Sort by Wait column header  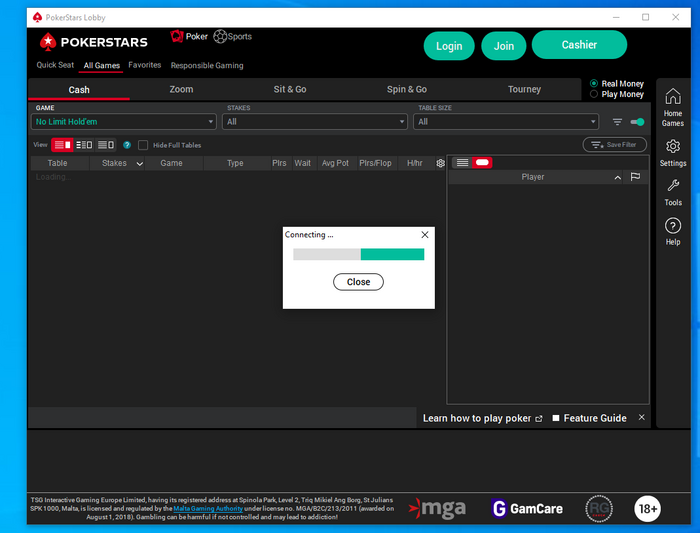pyautogui.click(x=302, y=163)
